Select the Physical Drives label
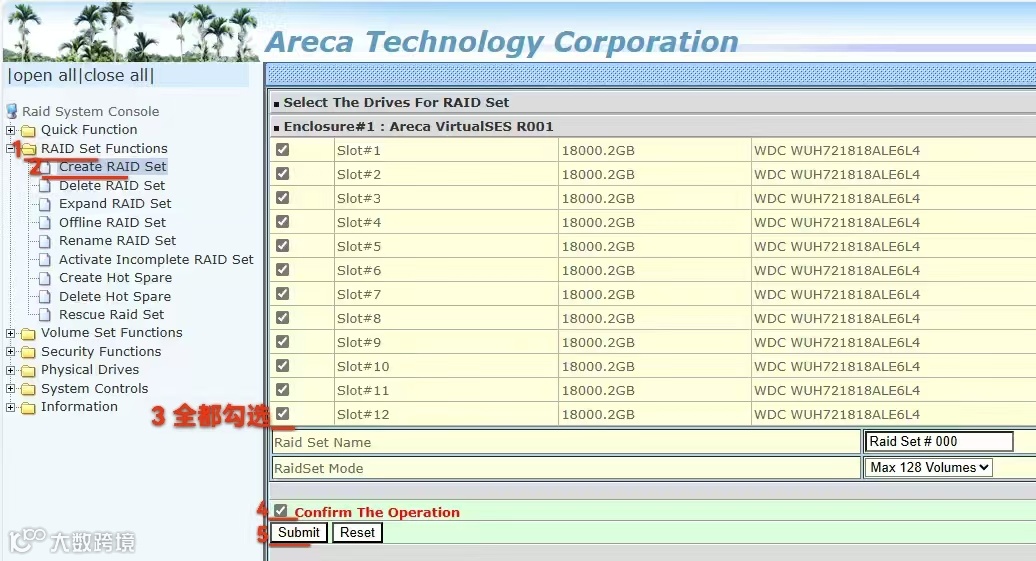Viewport: 1036px width, 561px height. point(90,369)
